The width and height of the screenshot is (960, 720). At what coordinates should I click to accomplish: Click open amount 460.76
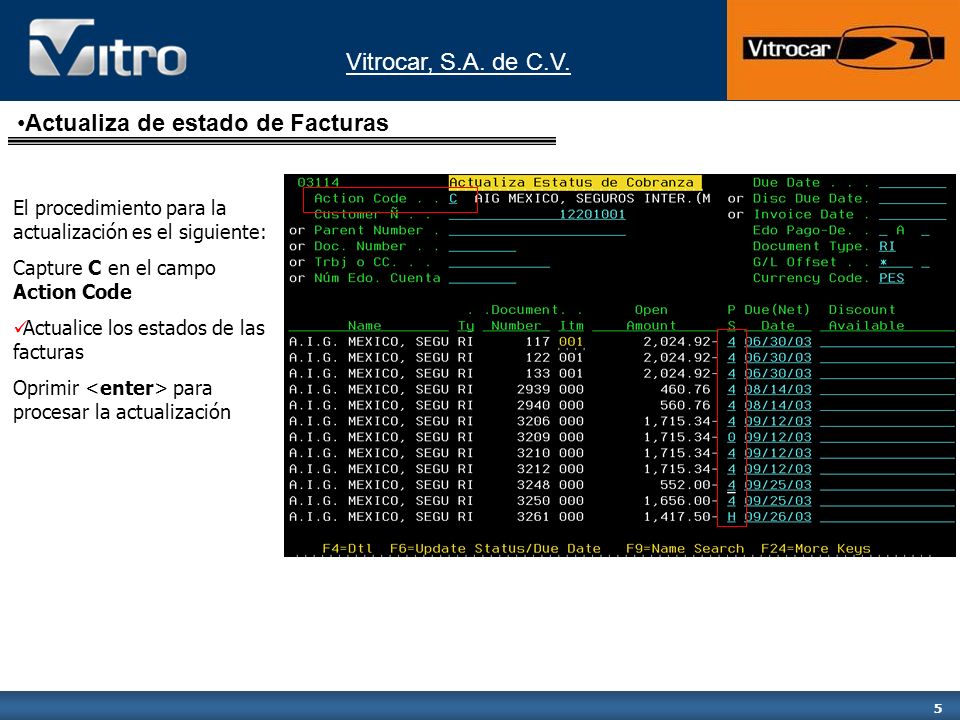685,389
